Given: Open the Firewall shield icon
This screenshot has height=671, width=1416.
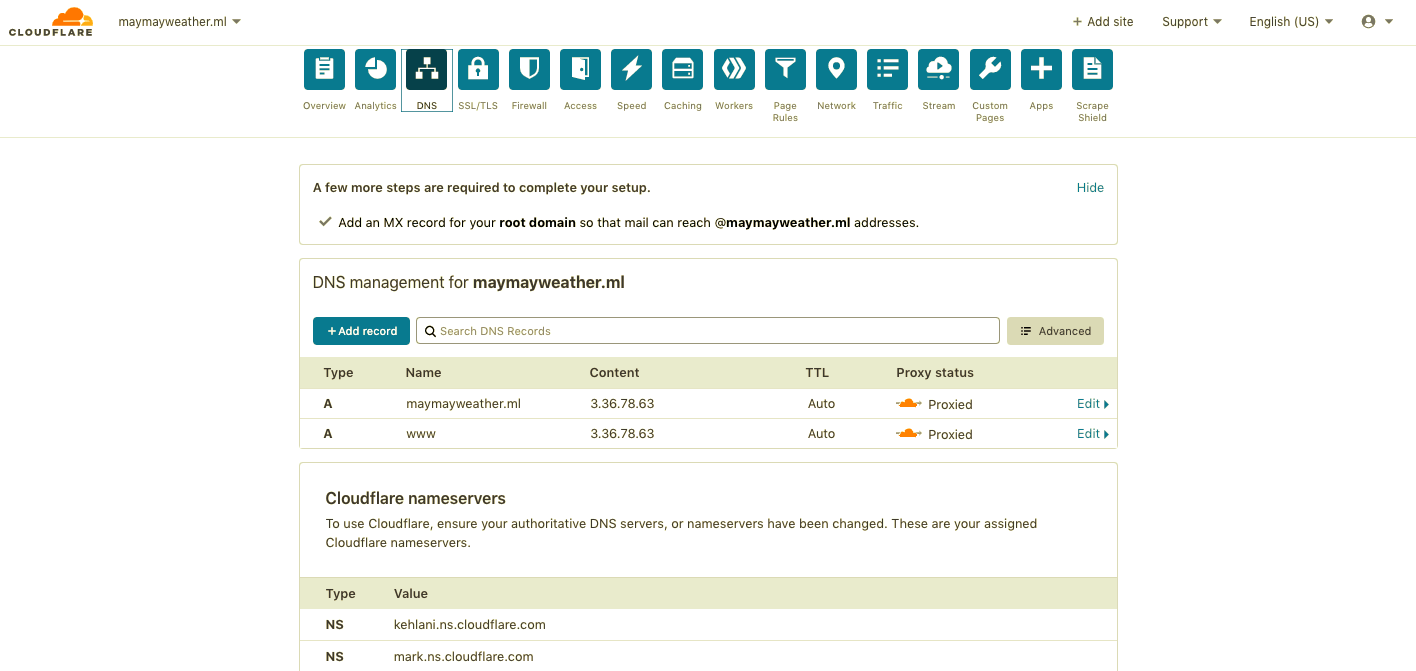Looking at the screenshot, I should coord(529,69).
